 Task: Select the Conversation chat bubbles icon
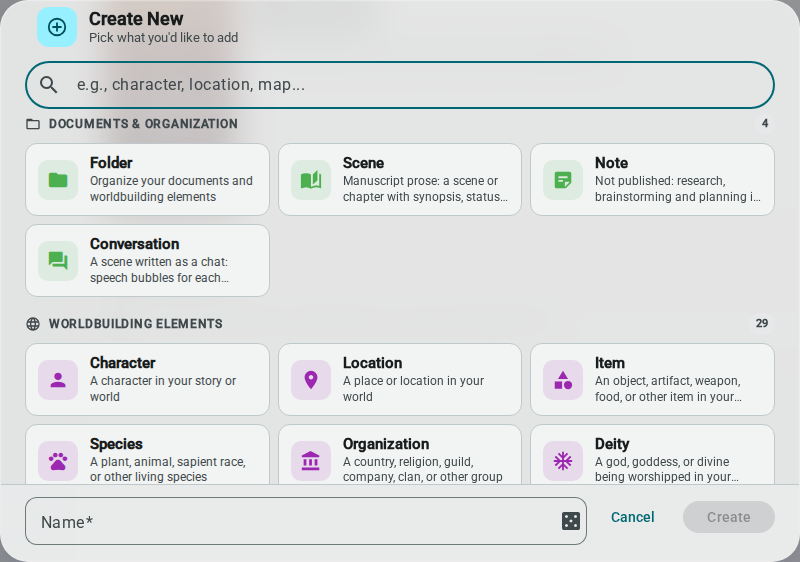click(x=58, y=261)
